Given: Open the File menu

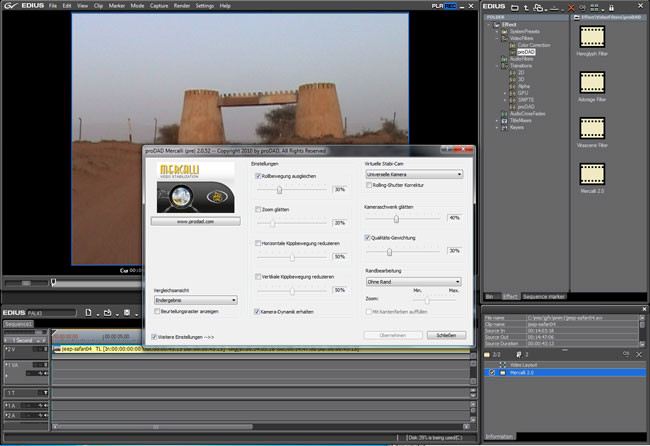Looking at the screenshot, I should click(x=53, y=6).
